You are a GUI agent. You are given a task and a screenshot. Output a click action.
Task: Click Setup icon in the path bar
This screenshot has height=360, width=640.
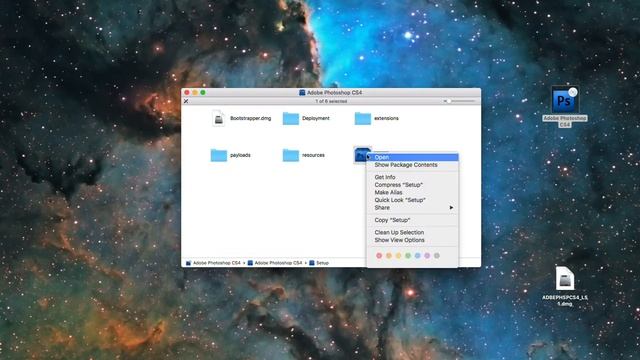tap(312, 263)
